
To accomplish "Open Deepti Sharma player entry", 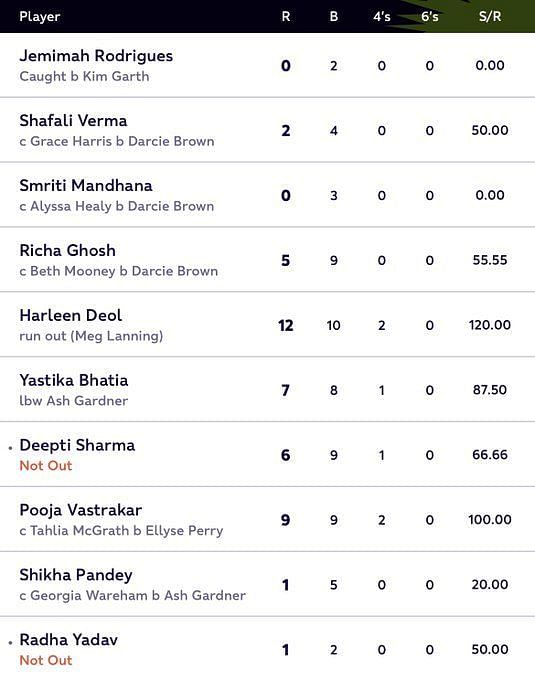I will pos(268,454).
